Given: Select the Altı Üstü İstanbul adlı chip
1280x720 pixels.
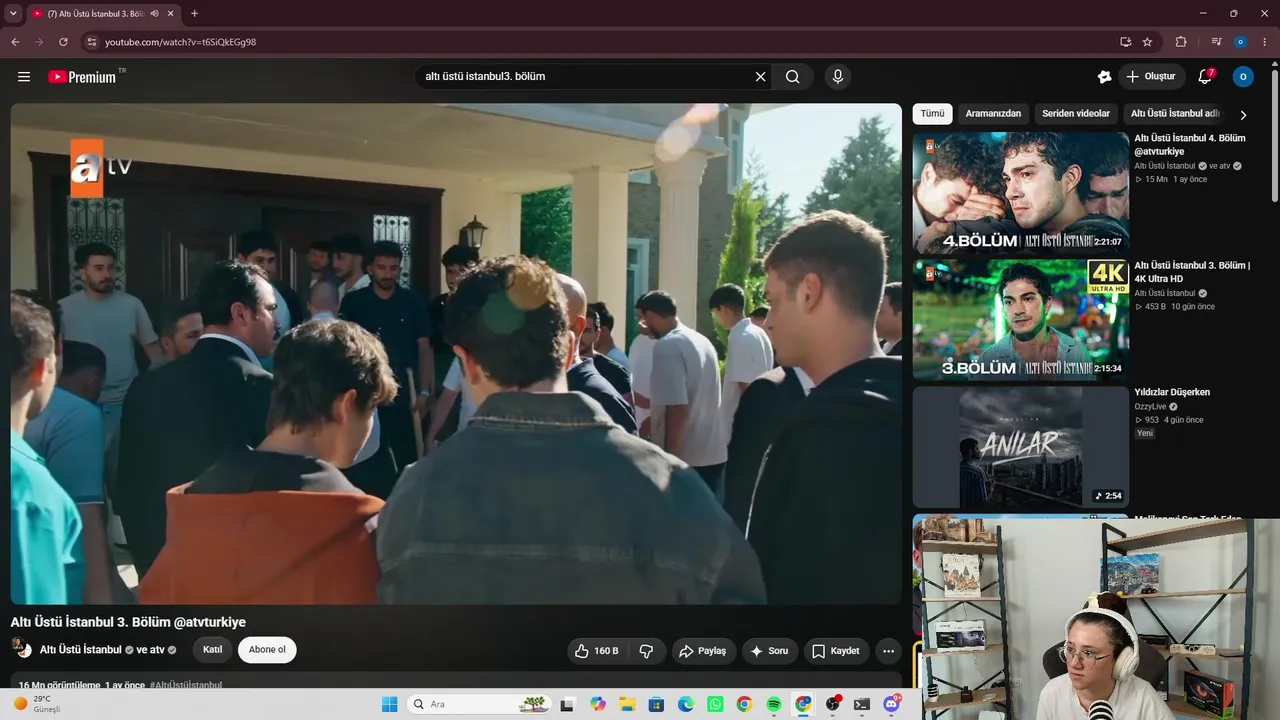Looking at the screenshot, I should coord(1175,114).
